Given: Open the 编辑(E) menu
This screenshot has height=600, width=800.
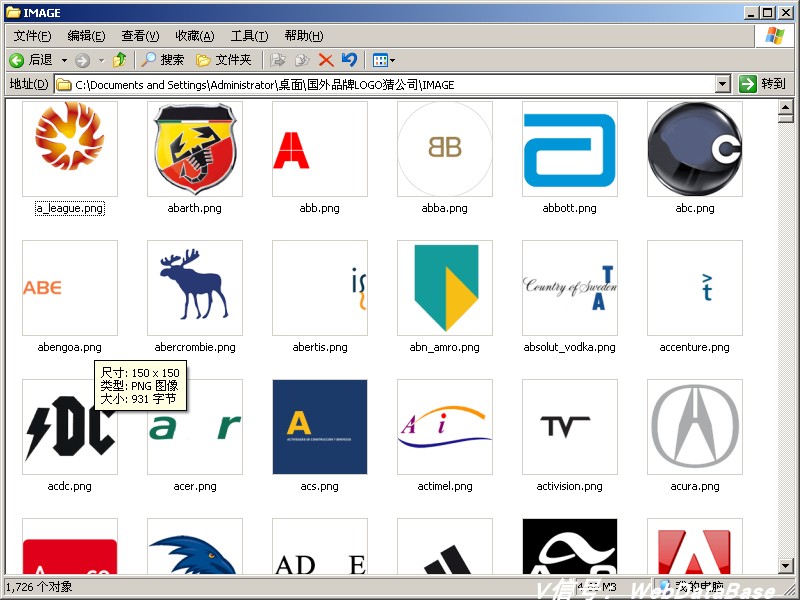Looking at the screenshot, I should pyautogui.click(x=86, y=36).
